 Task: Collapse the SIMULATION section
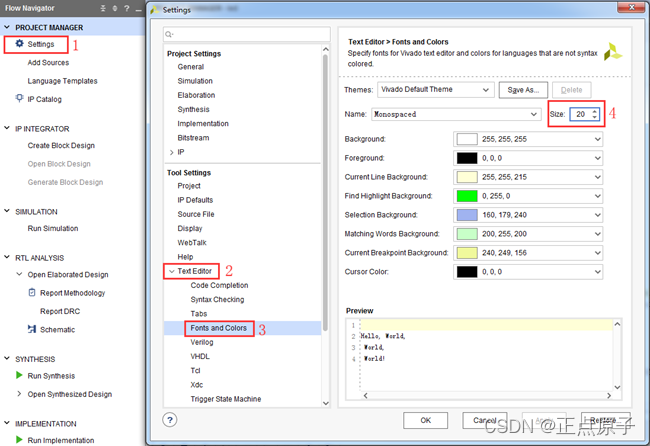[7, 211]
